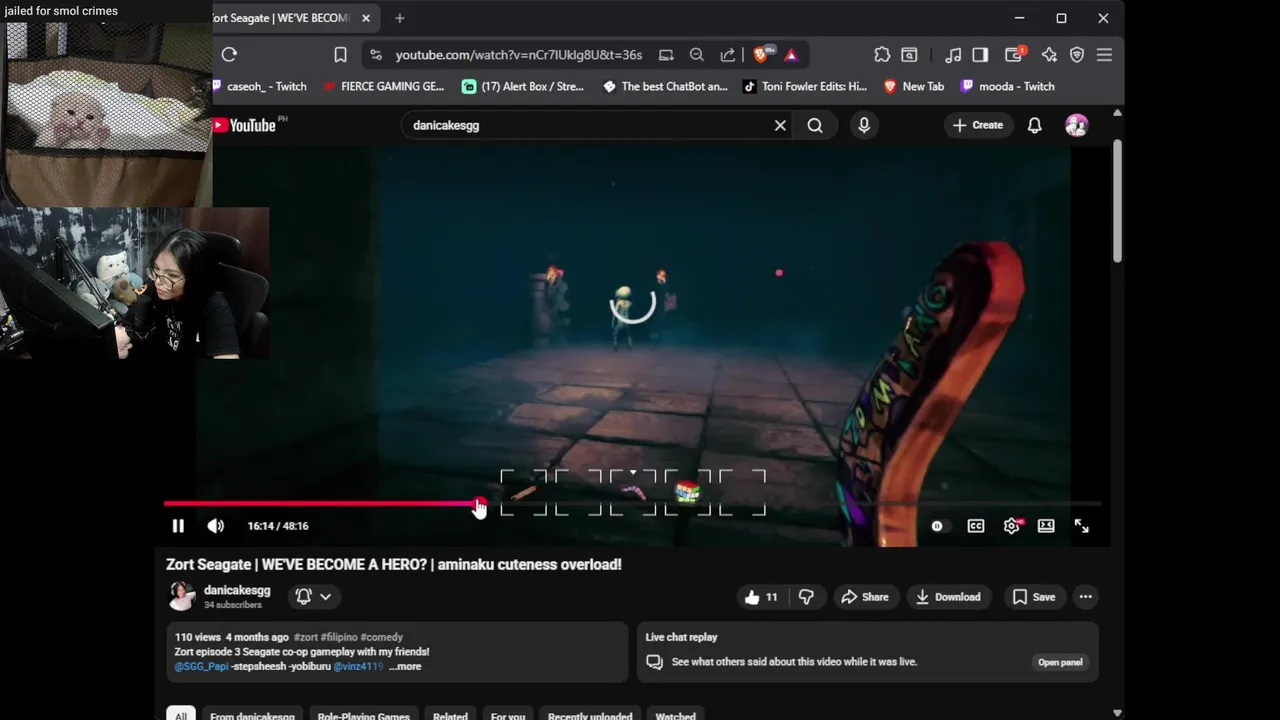Open the zoom-out indicator in address bar
This screenshot has height=720, width=1280.
click(x=697, y=55)
